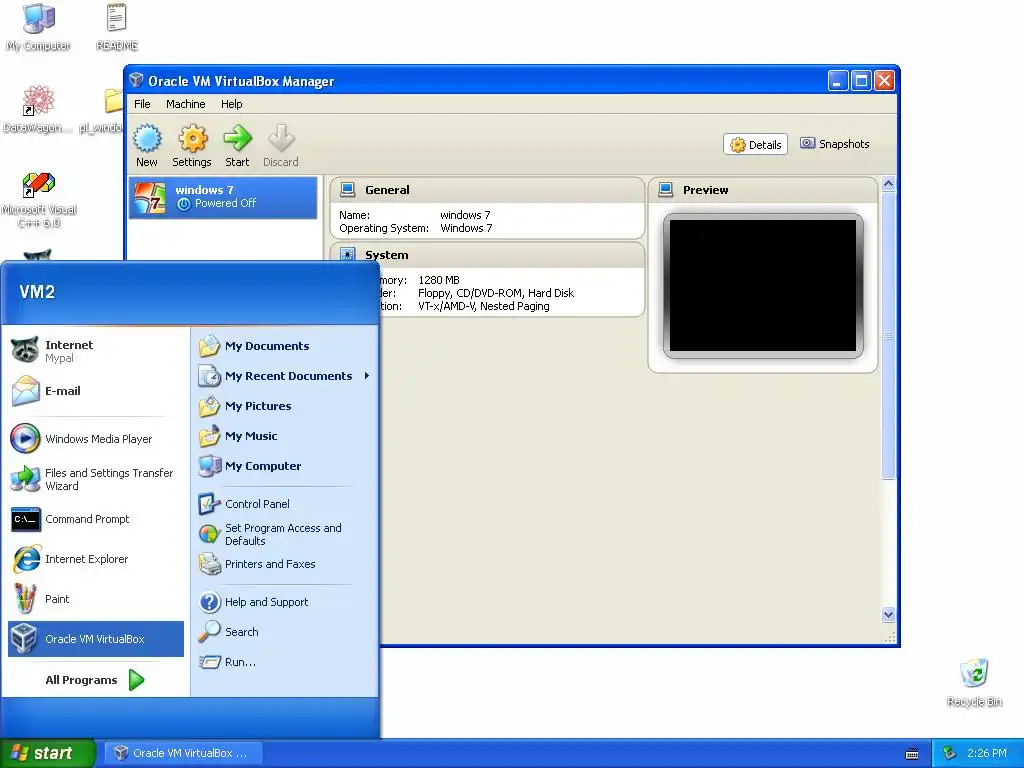Click the General section header icon

(x=347, y=189)
